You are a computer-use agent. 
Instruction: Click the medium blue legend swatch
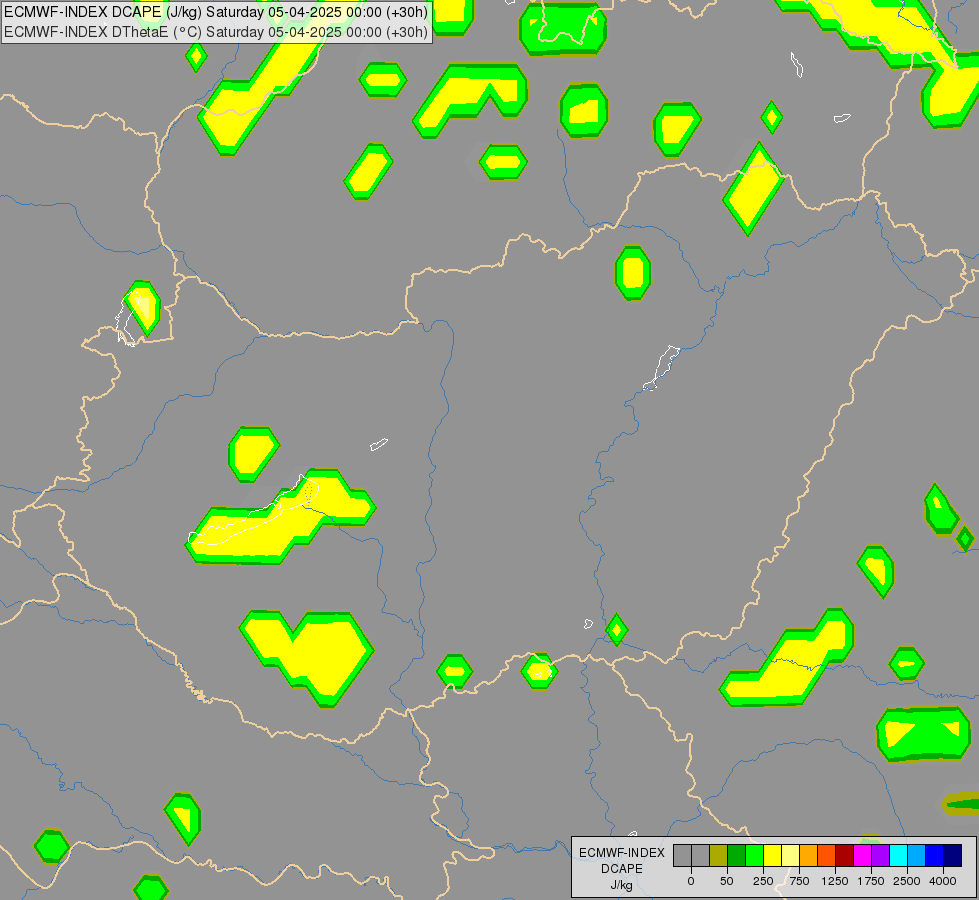pos(935,855)
